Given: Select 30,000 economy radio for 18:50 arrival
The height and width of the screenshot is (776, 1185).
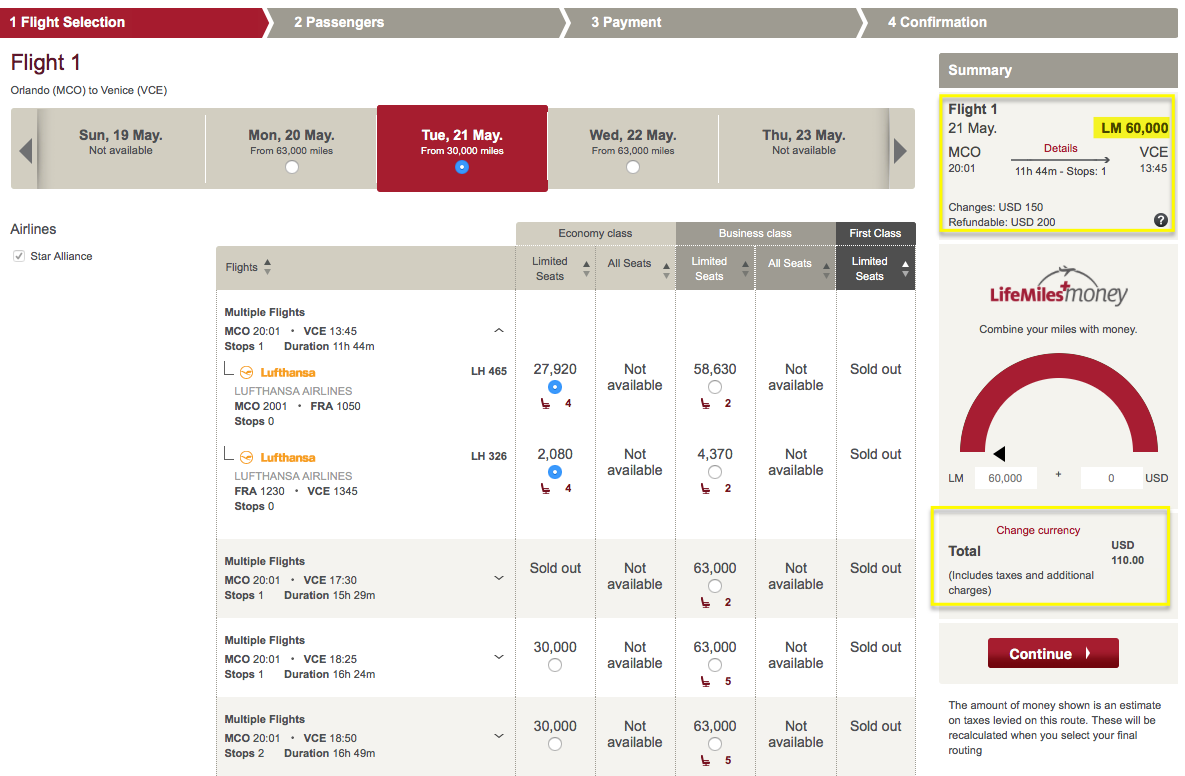Looking at the screenshot, I should (x=555, y=744).
